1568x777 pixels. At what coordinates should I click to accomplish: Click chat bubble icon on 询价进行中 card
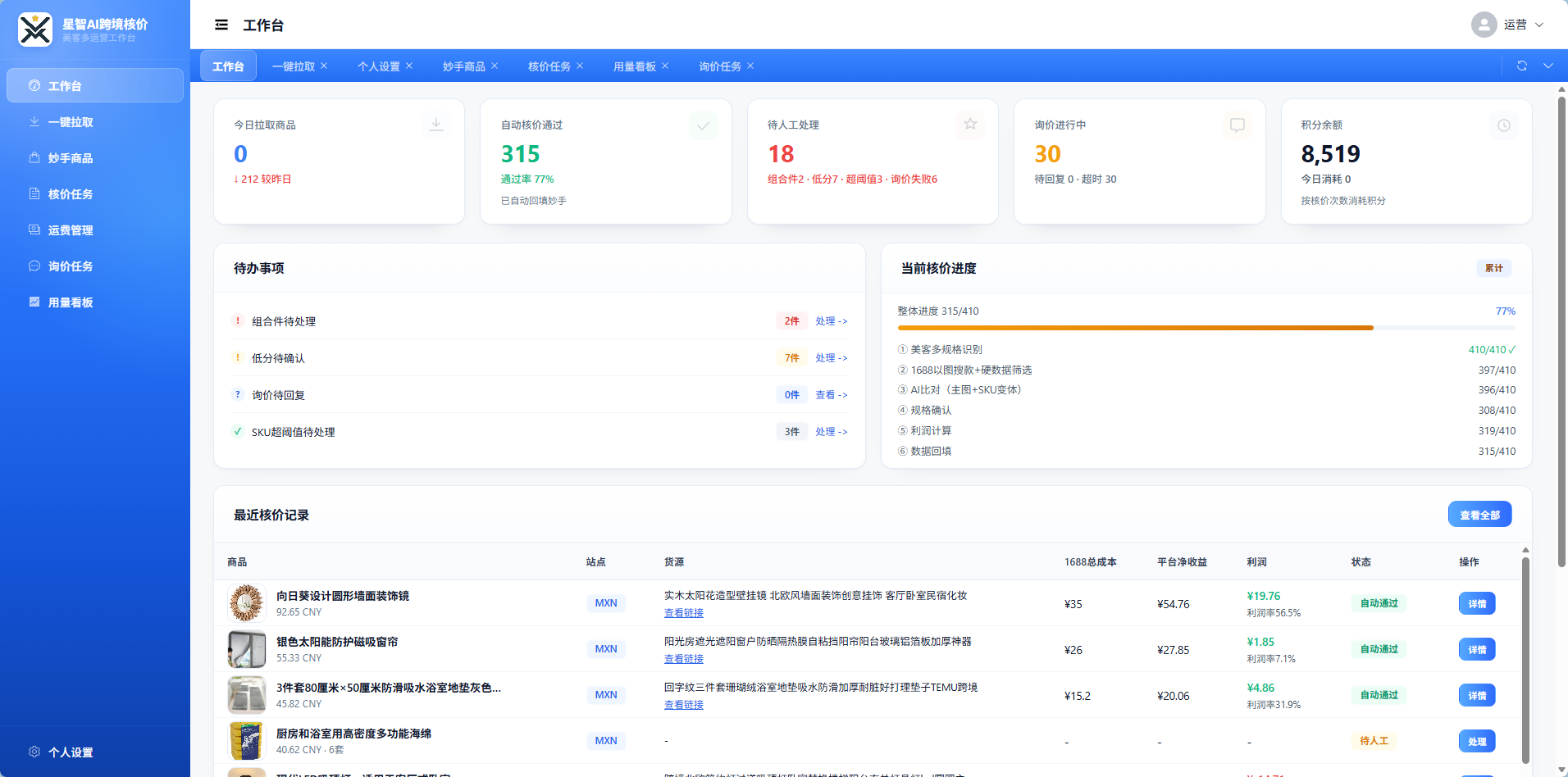1238,125
